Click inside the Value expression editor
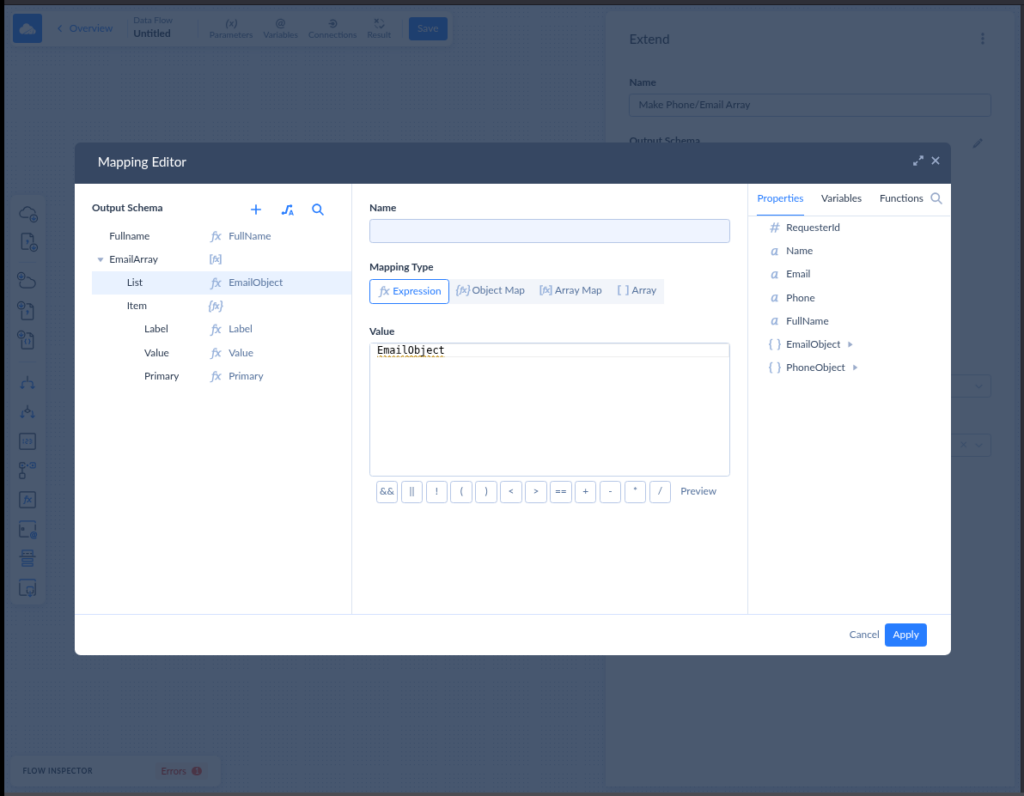This screenshot has height=796, width=1024. point(549,409)
